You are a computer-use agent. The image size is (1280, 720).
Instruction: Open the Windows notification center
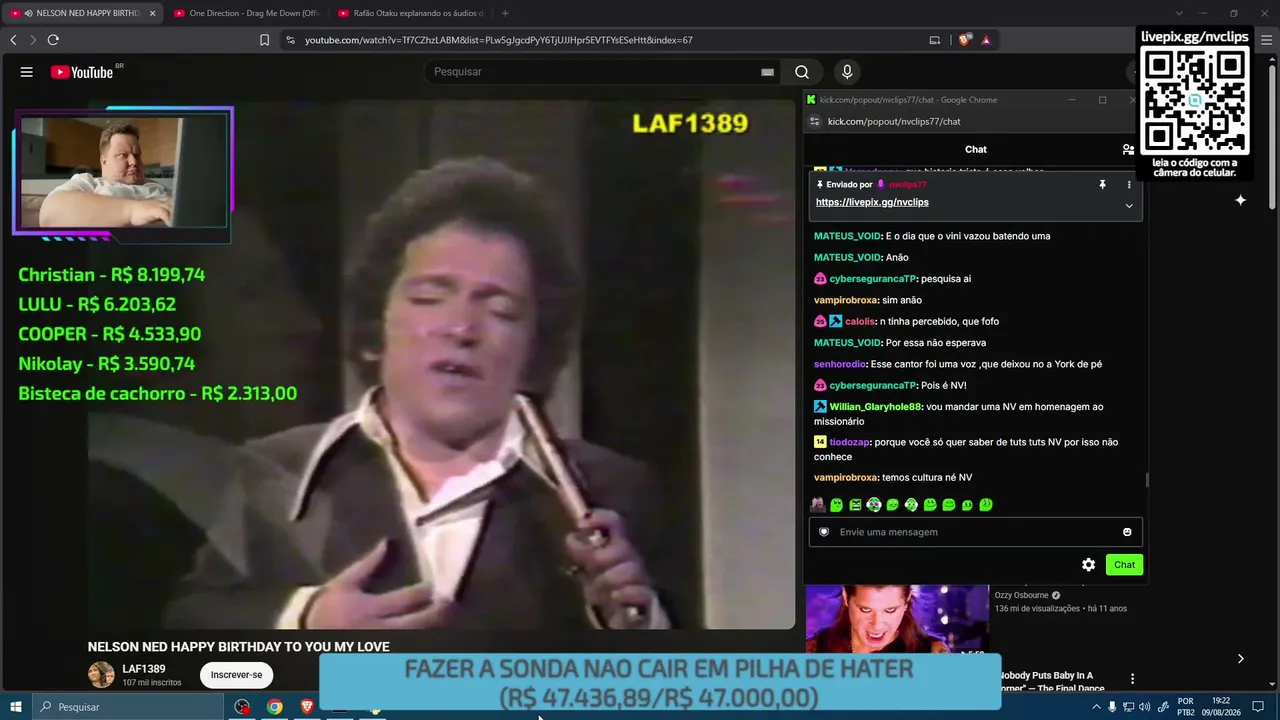coord(1258,707)
